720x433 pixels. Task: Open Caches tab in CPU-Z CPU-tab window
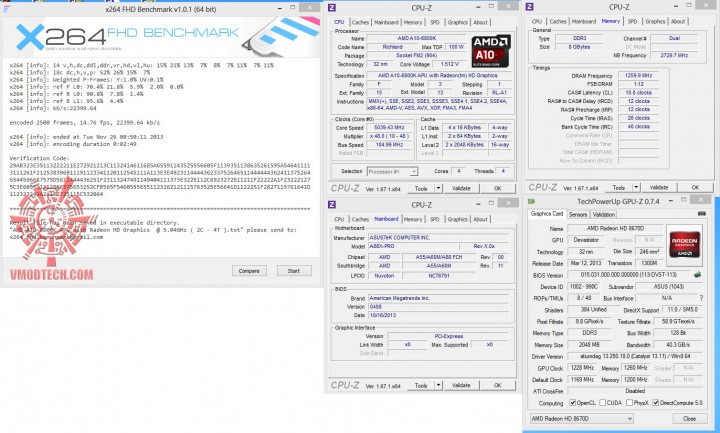[360, 22]
